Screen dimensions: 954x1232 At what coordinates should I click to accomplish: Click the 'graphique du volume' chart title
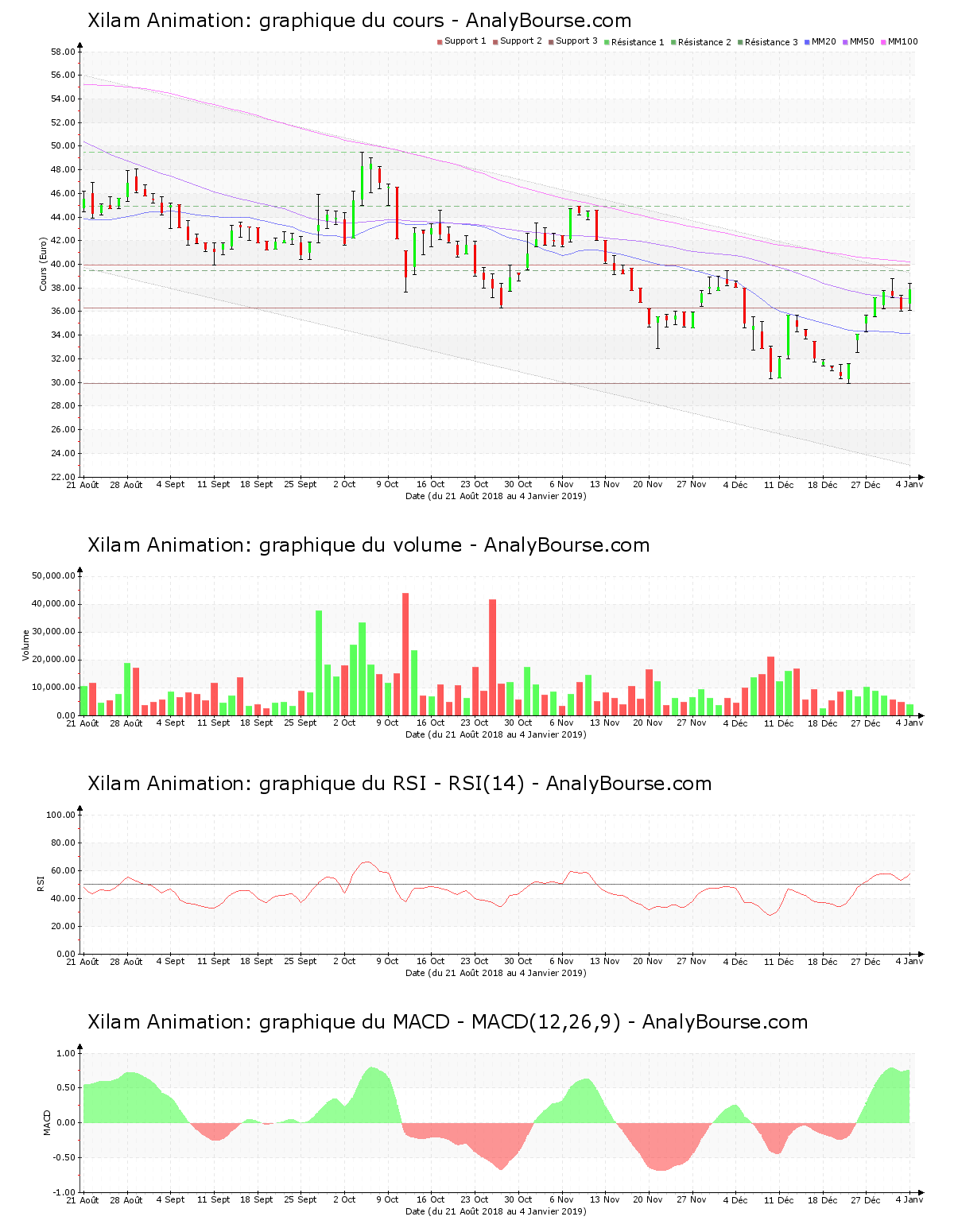pyautogui.click(x=368, y=545)
